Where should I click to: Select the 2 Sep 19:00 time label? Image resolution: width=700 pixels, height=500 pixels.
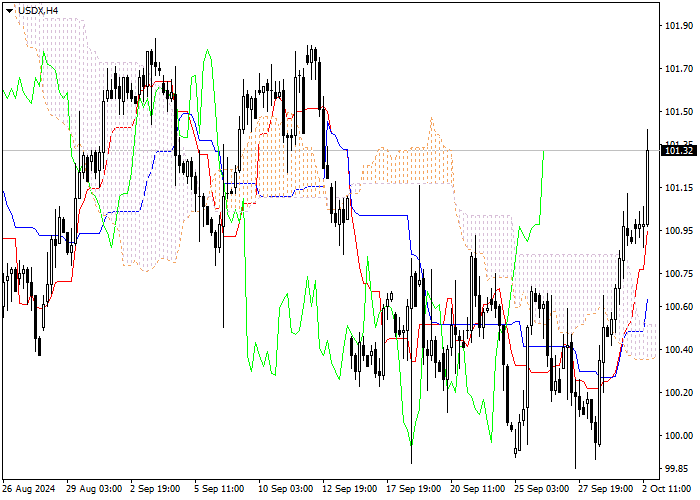[x=155, y=489]
